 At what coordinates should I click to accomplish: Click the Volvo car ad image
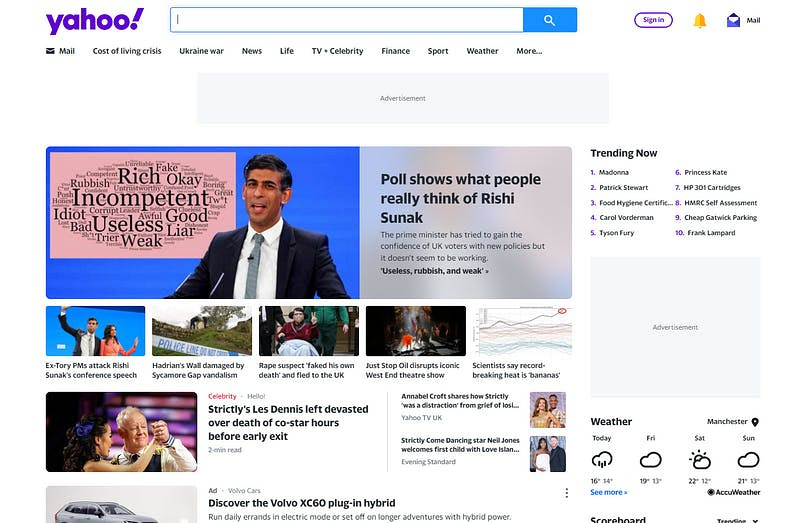click(121, 505)
